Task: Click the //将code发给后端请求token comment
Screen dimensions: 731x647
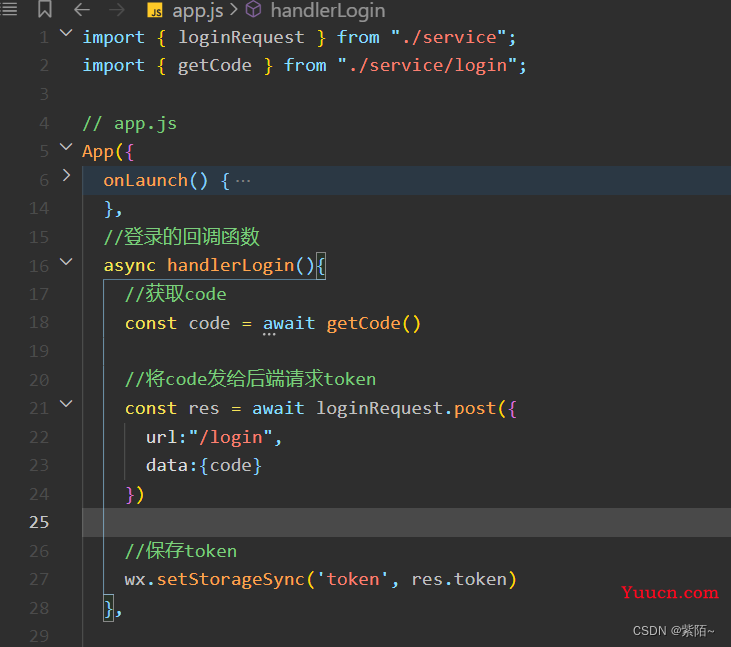Action: pos(250,379)
